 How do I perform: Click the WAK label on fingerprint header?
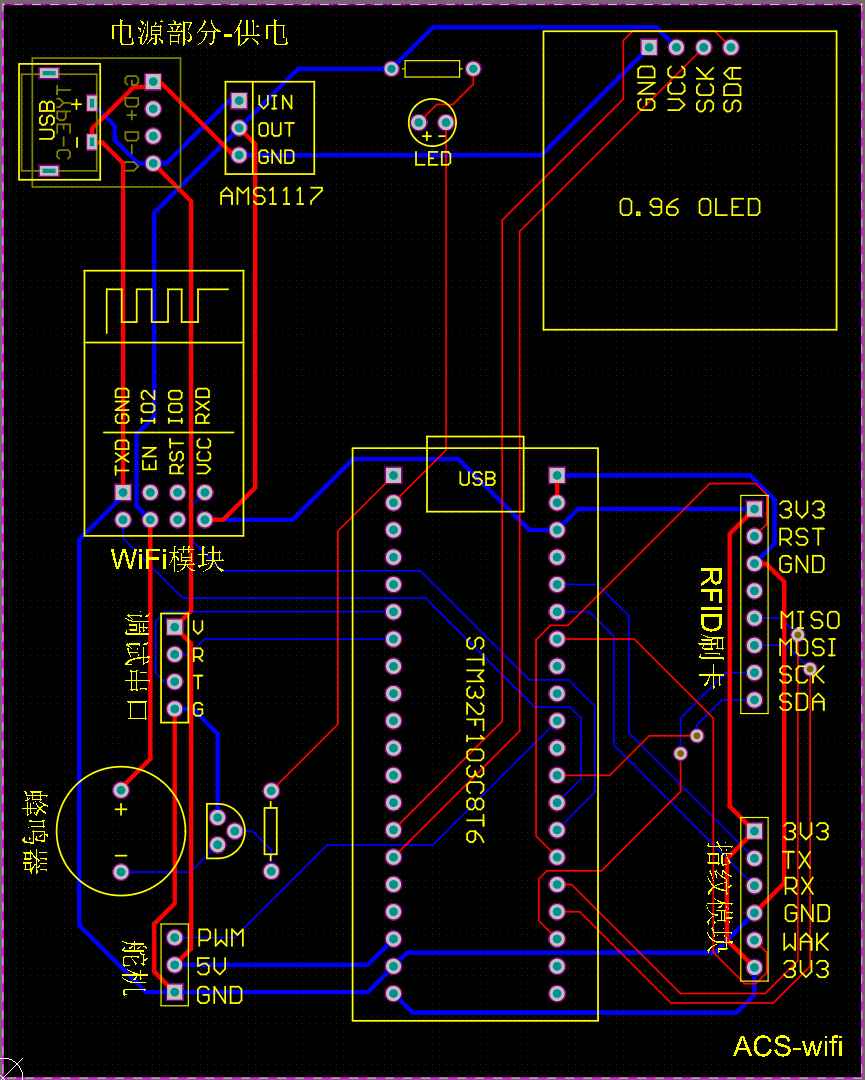point(806,942)
